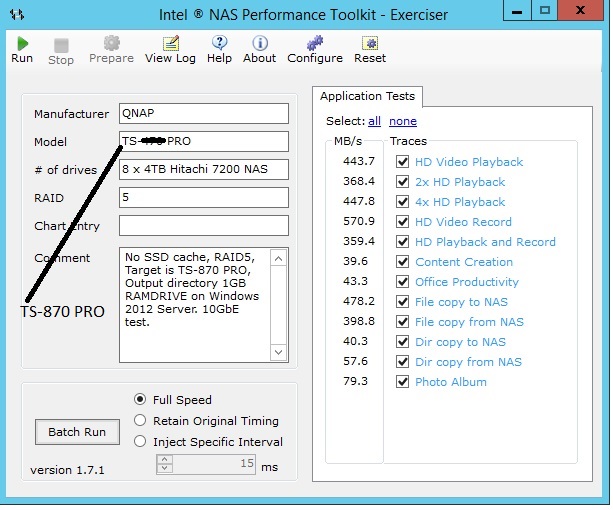Screen dimensions: 613x510
Task: Decrease interval with stepper down arrow
Action: (165, 468)
